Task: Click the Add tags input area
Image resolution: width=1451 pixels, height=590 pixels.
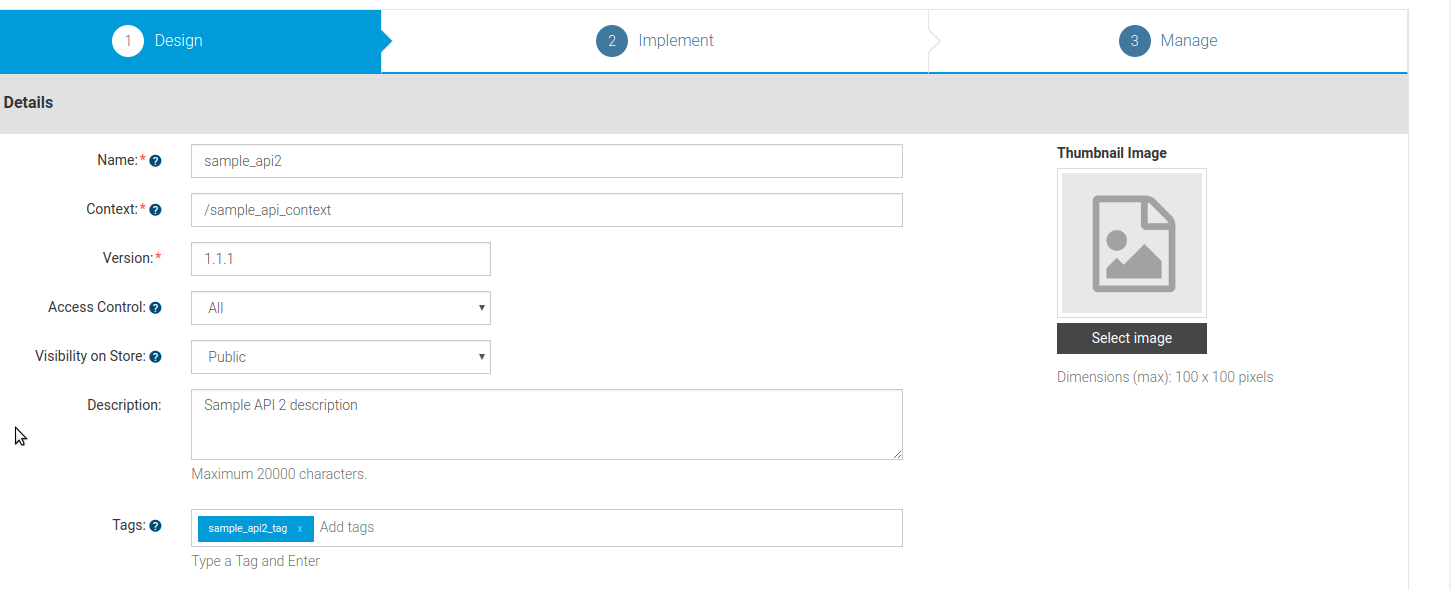Action: tap(400, 527)
